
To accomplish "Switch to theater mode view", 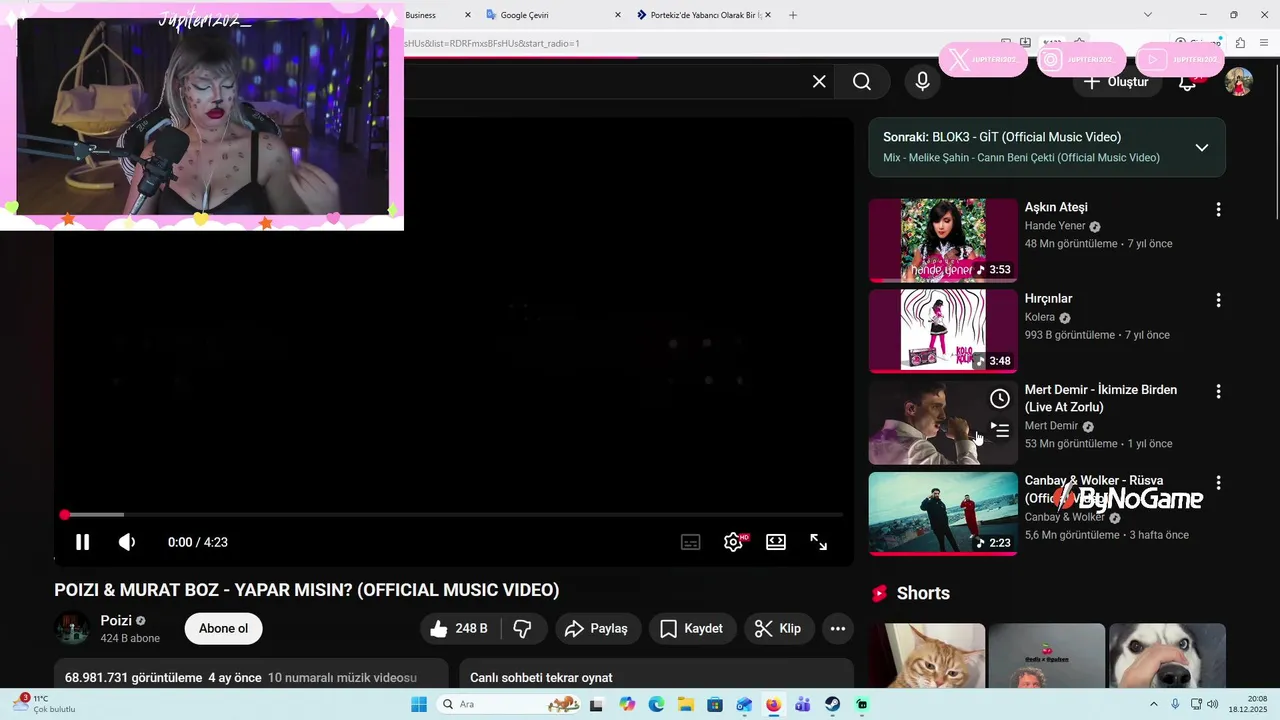I will pyautogui.click(x=776, y=542).
